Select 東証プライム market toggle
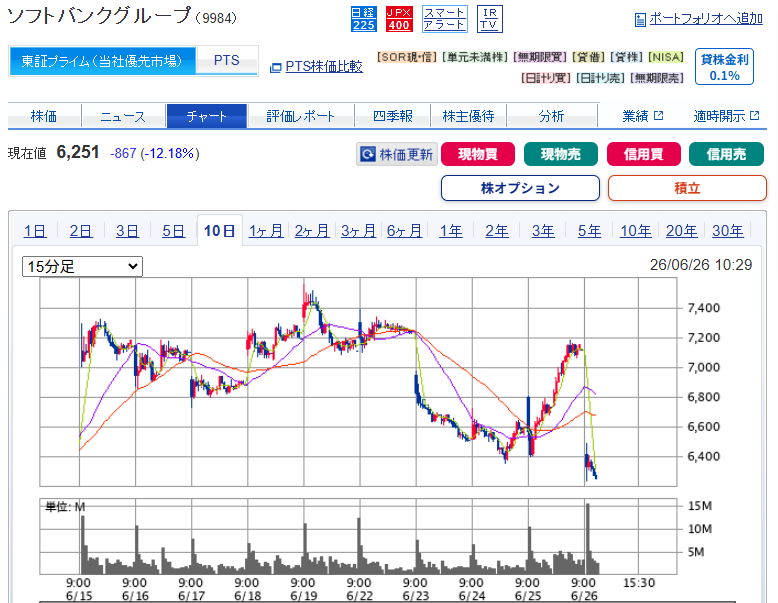Image resolution: width=778 pixels, height=603 pixels. pyautogui.click(x=102, y=61)
